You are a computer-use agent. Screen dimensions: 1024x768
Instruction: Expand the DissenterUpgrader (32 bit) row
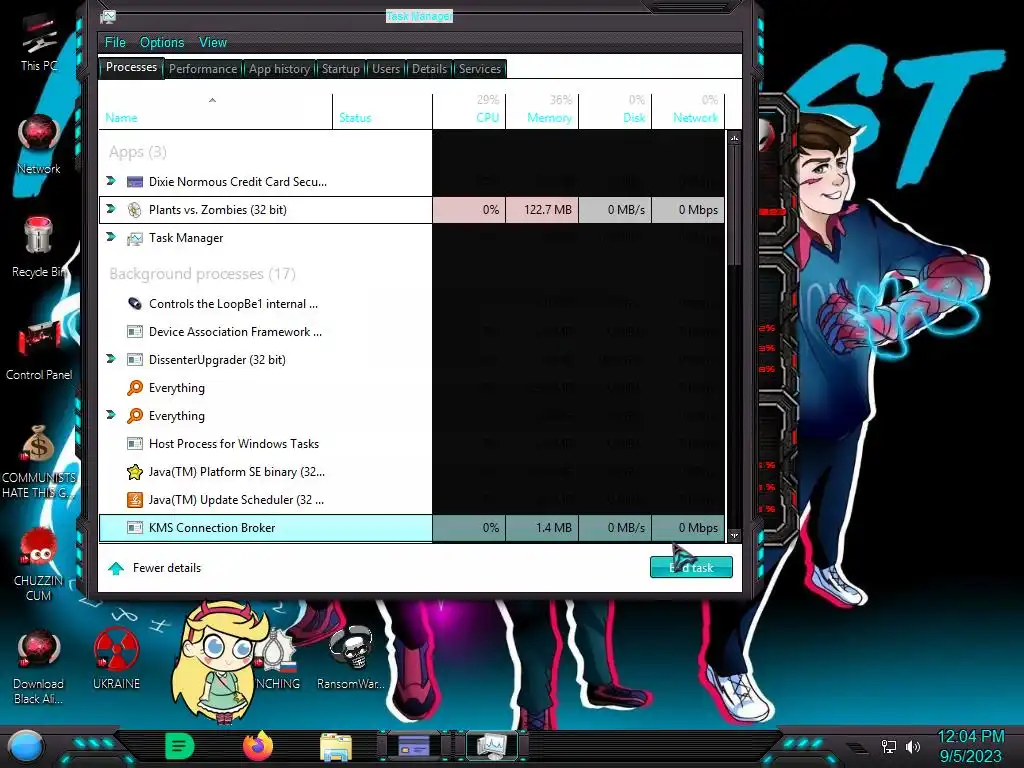(x=111, y=359)
